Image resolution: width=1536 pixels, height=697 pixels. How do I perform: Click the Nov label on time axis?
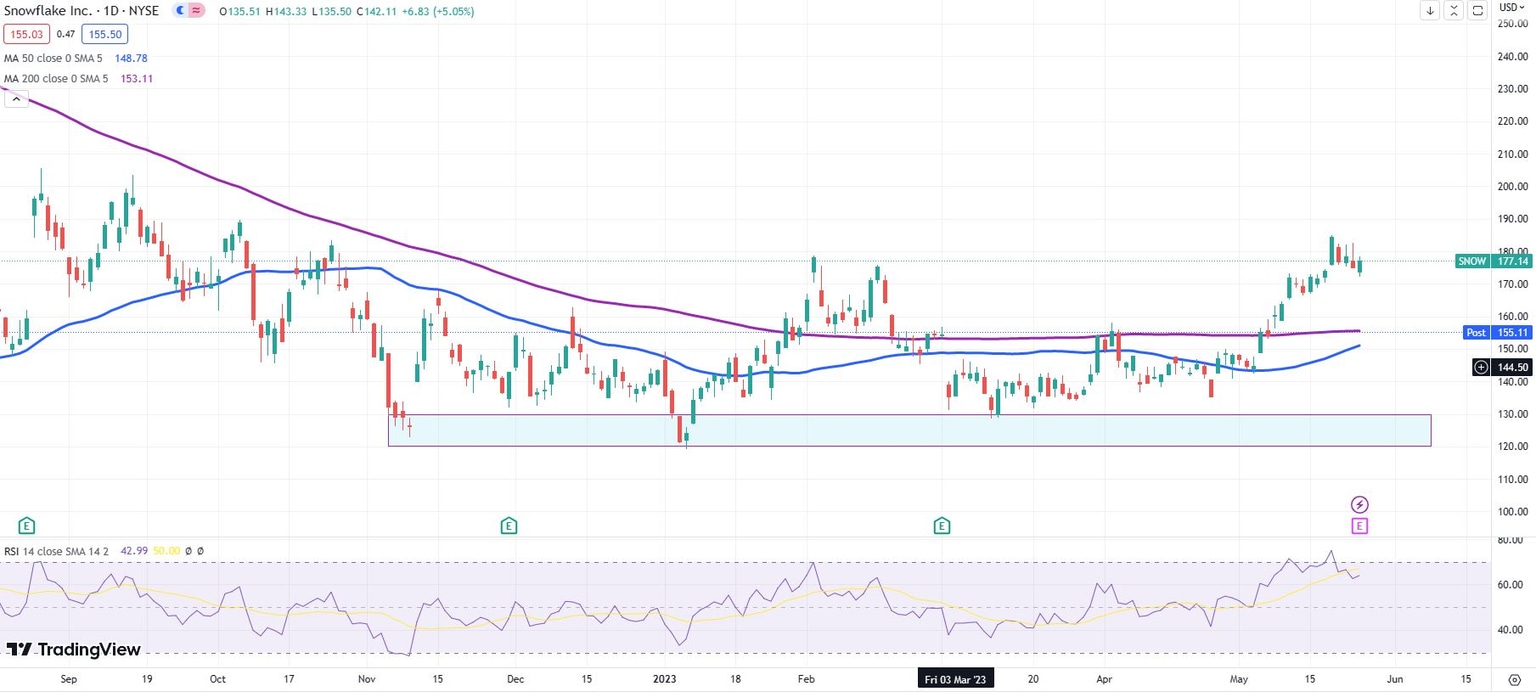click(368, 679)
